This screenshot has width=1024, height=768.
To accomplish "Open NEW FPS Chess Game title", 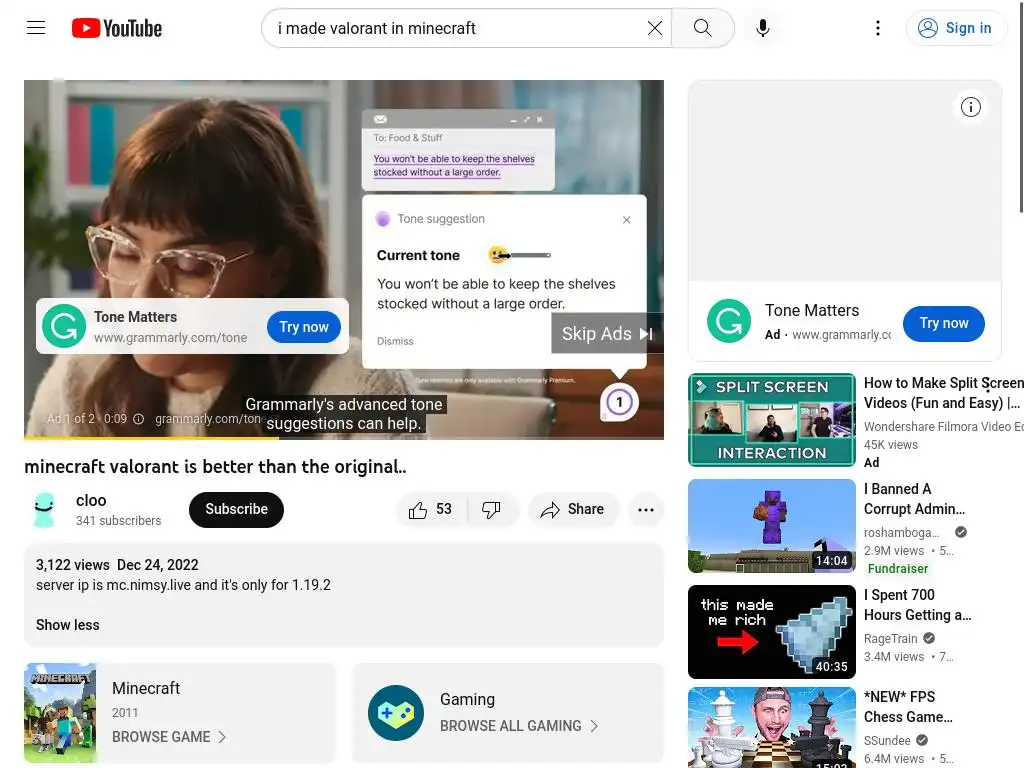I will pos(908,707).
